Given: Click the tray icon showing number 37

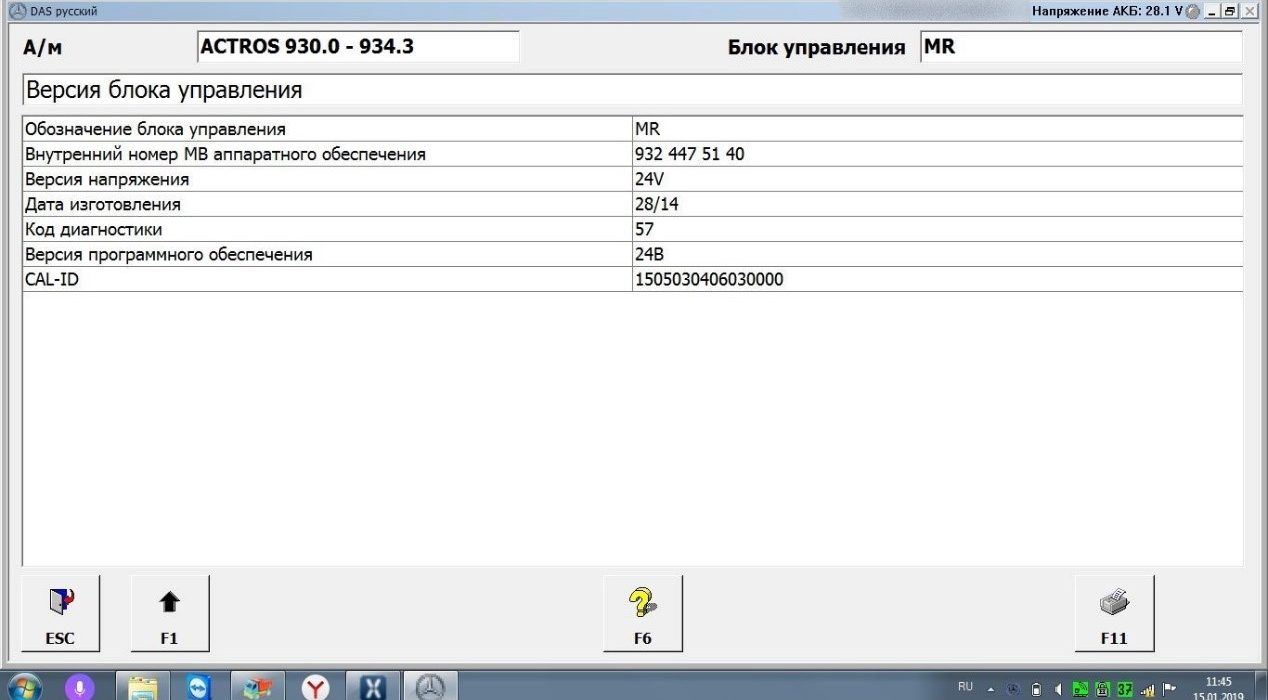Looking at the screenshot, I should pos(1124,689).
